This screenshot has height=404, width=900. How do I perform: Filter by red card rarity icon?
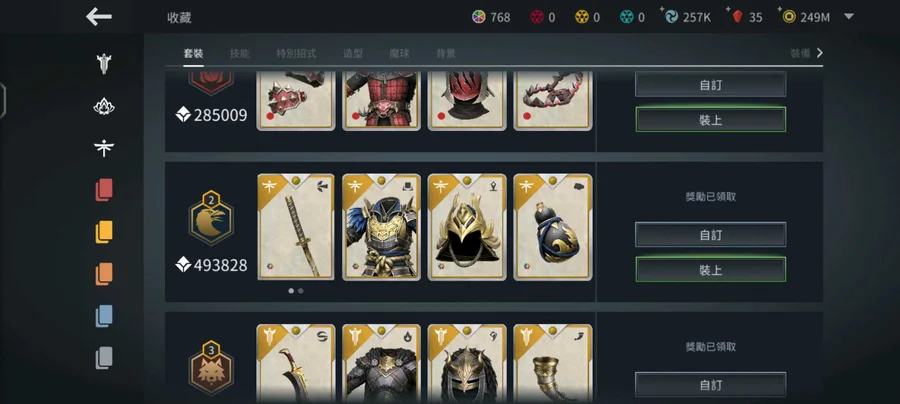pyautogui.click(x=104, y=190)
